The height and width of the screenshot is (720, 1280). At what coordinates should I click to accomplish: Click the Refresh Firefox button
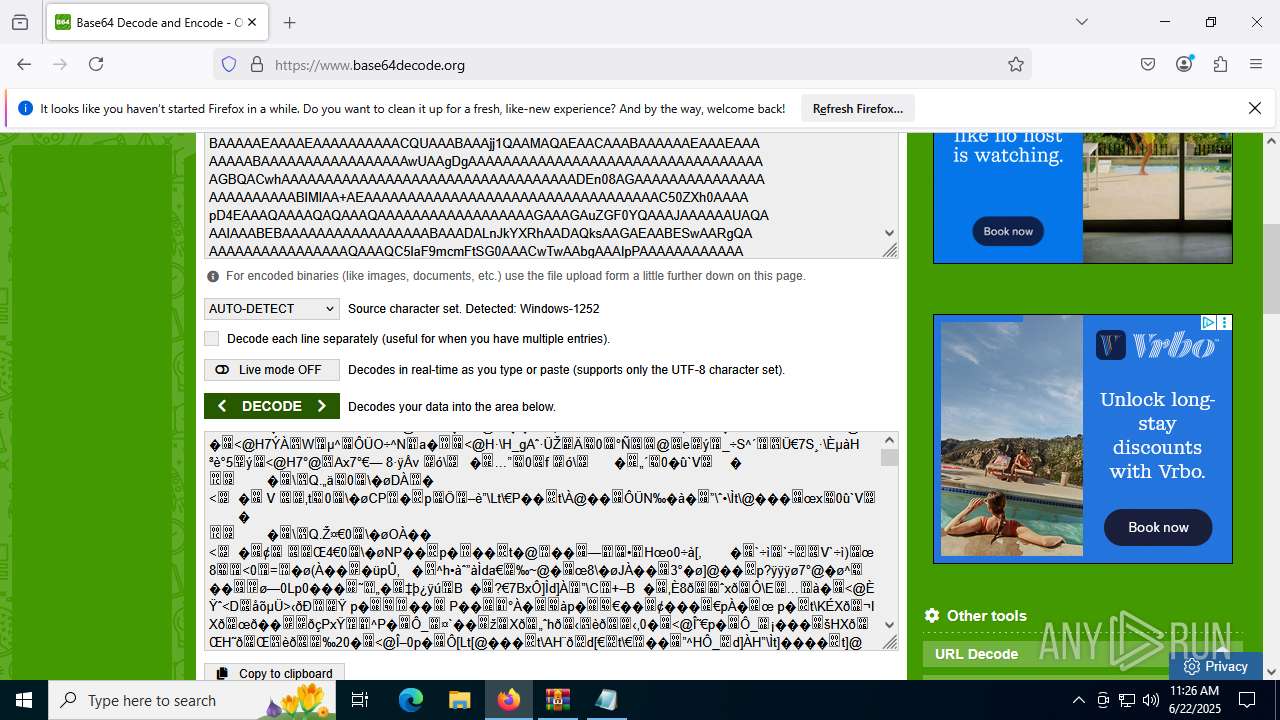[858, 108]
